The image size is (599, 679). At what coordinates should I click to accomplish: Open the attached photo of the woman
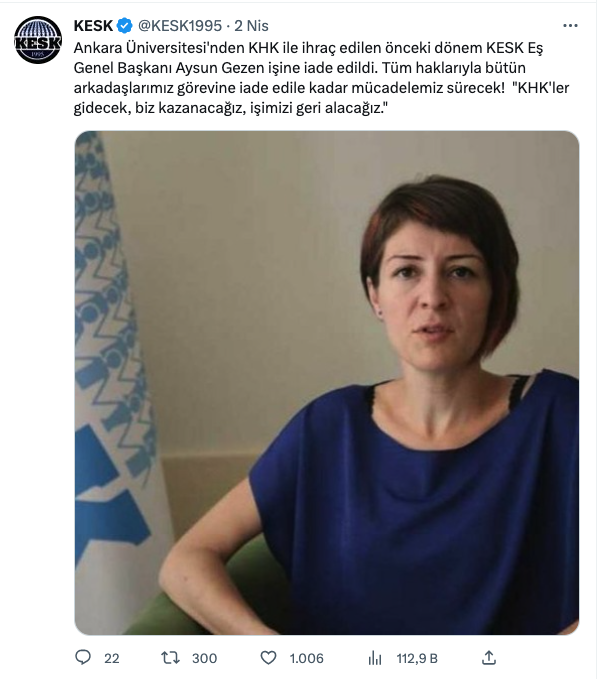point(327,383)
